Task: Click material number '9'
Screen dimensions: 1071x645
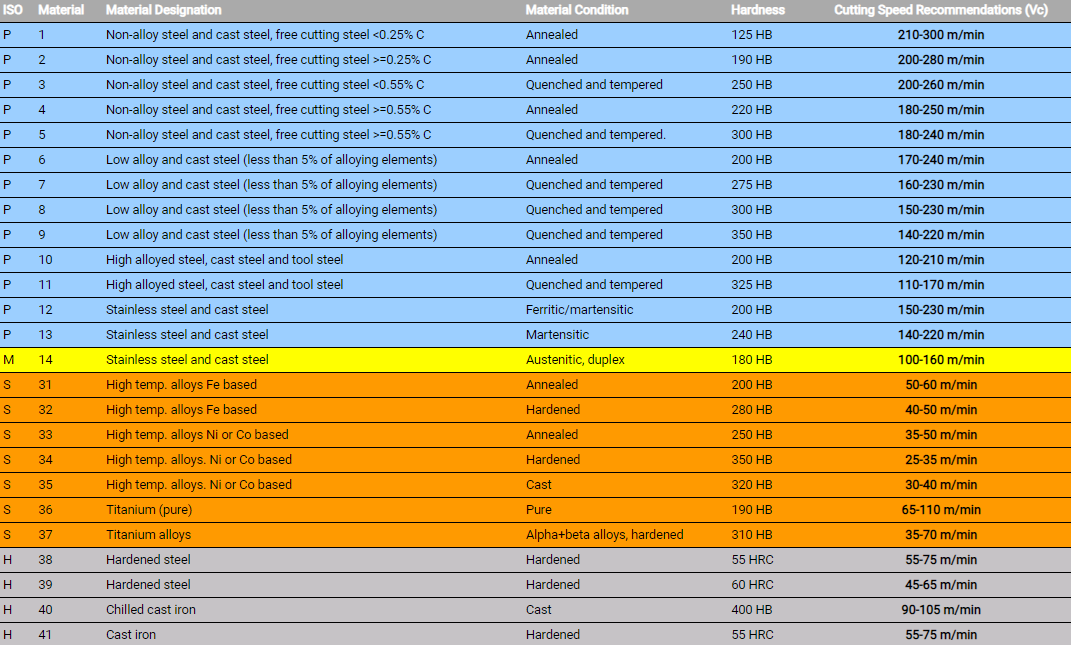Action: (x=42, y=235)
